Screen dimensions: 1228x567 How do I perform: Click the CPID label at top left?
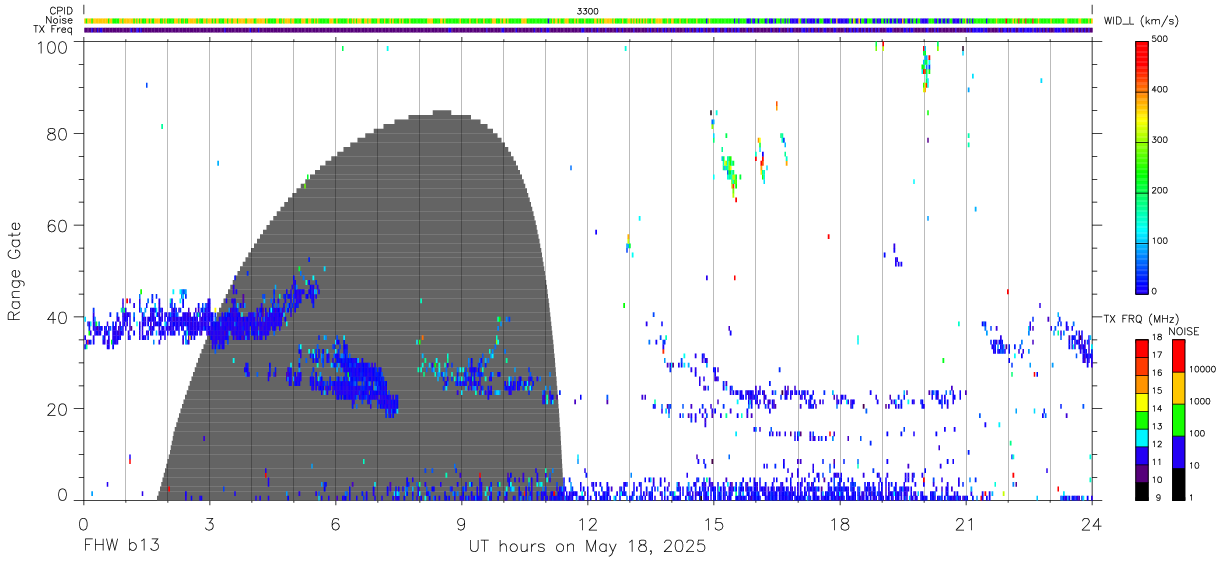pyautogui.click(x=60, y=11)
